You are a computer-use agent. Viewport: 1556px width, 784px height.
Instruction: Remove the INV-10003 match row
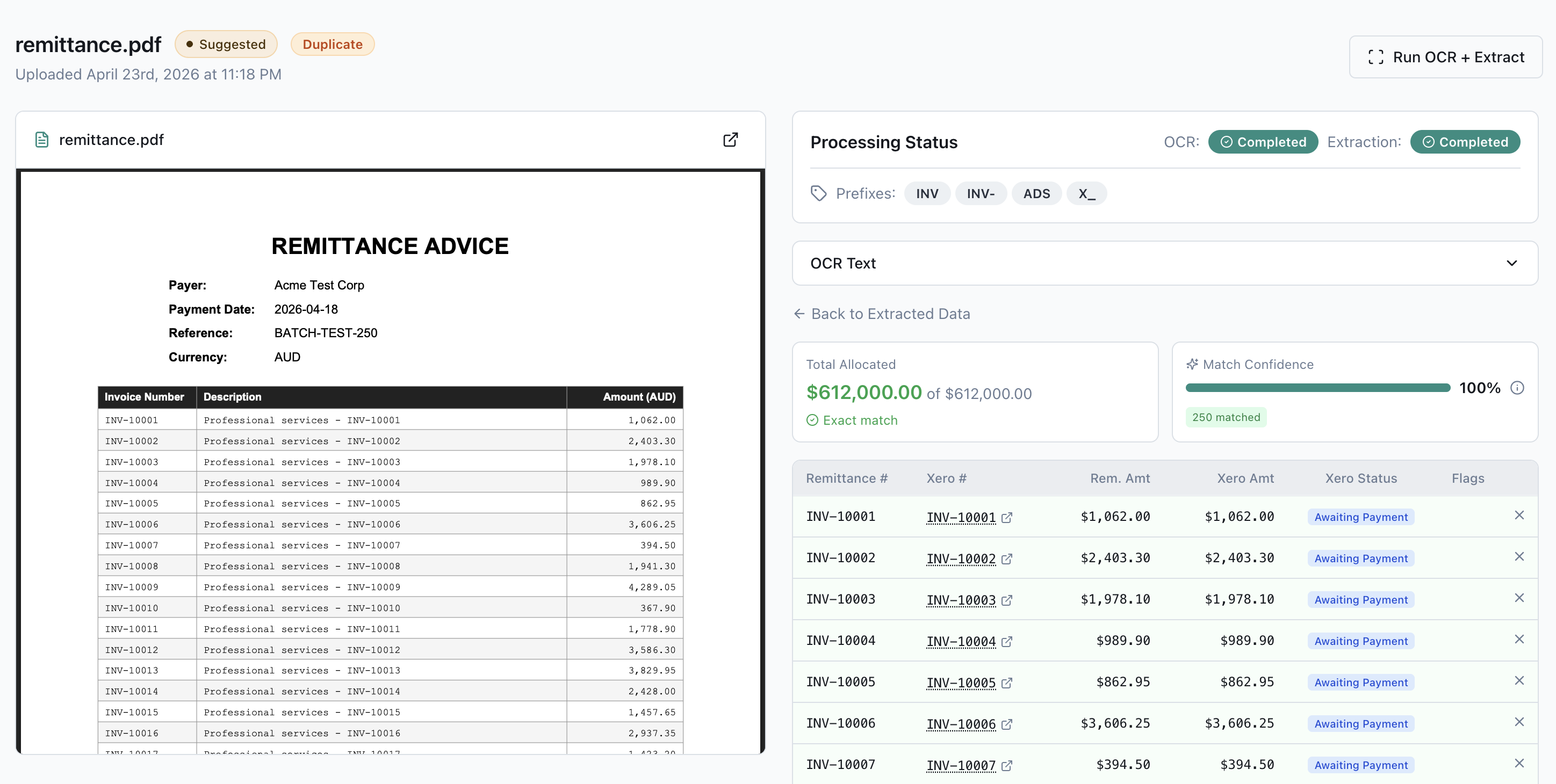coord(1519,598)
